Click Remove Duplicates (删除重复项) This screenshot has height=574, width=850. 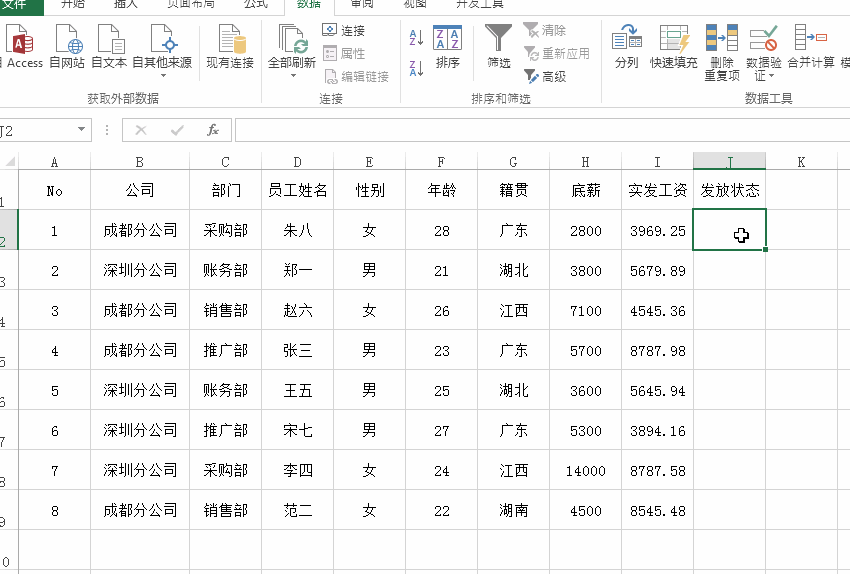pyautogui.click(x=722, y=53)
